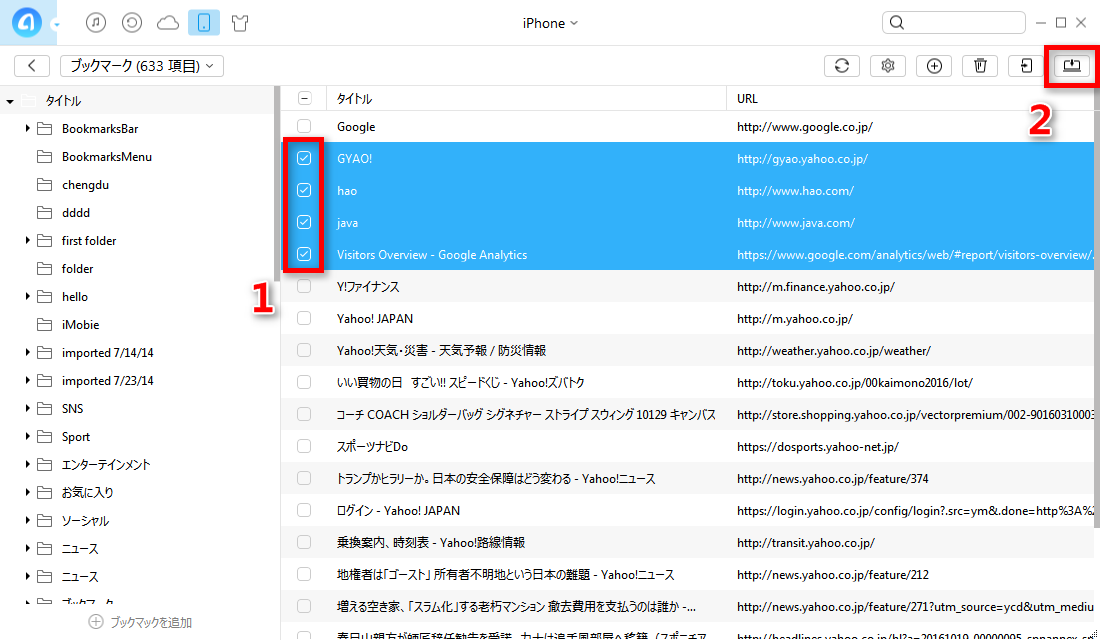Expand the BookmarksBar folder
This screenshot has height=640, width=1100.
[27, 128]
